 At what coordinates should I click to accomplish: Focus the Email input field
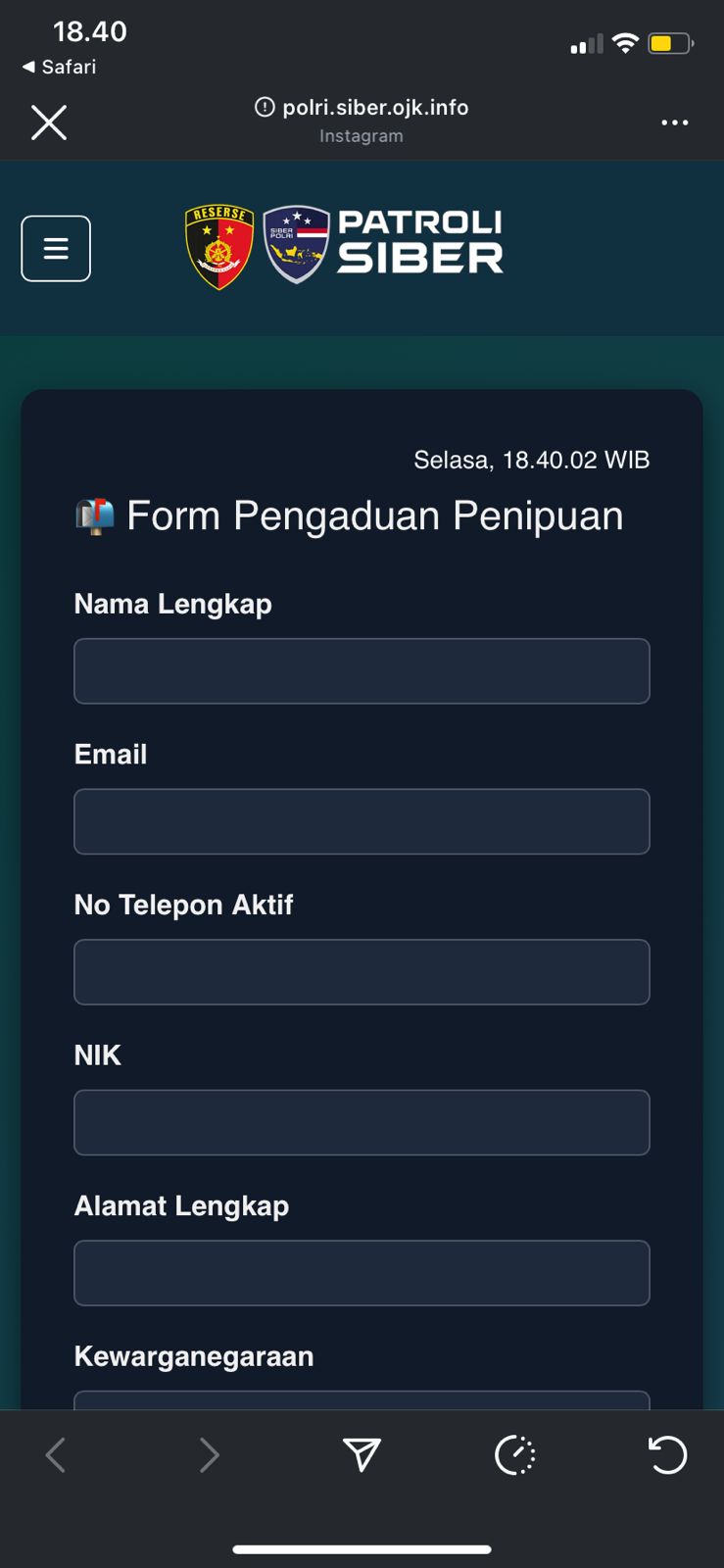362,821
